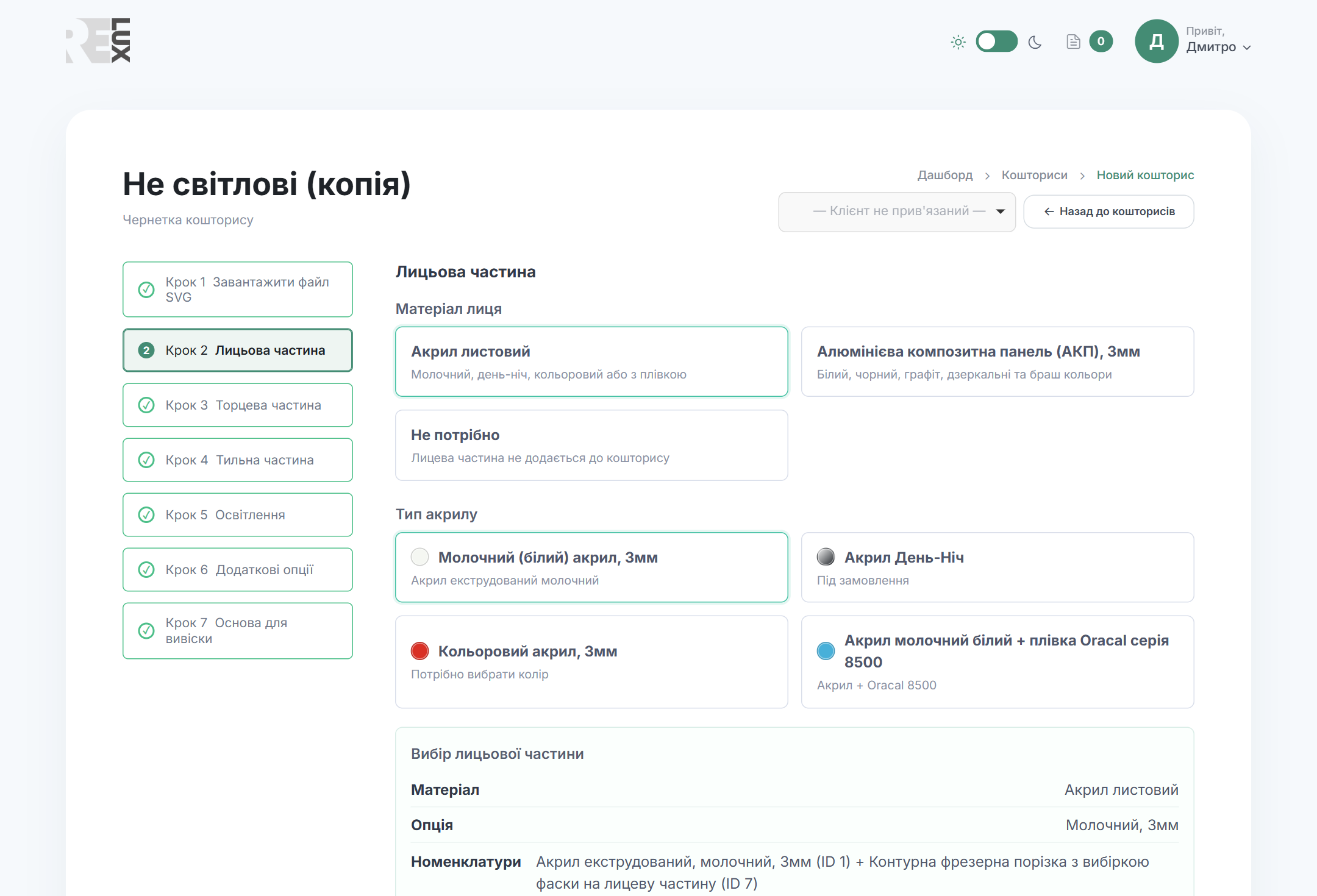Click the Новий кошторис breadcrumb
Viewport: 1317px width, 896px height.
tap(1145, 175)
